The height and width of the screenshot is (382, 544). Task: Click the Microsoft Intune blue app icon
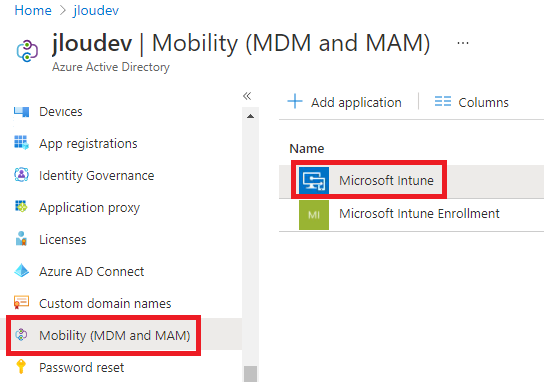314,180
